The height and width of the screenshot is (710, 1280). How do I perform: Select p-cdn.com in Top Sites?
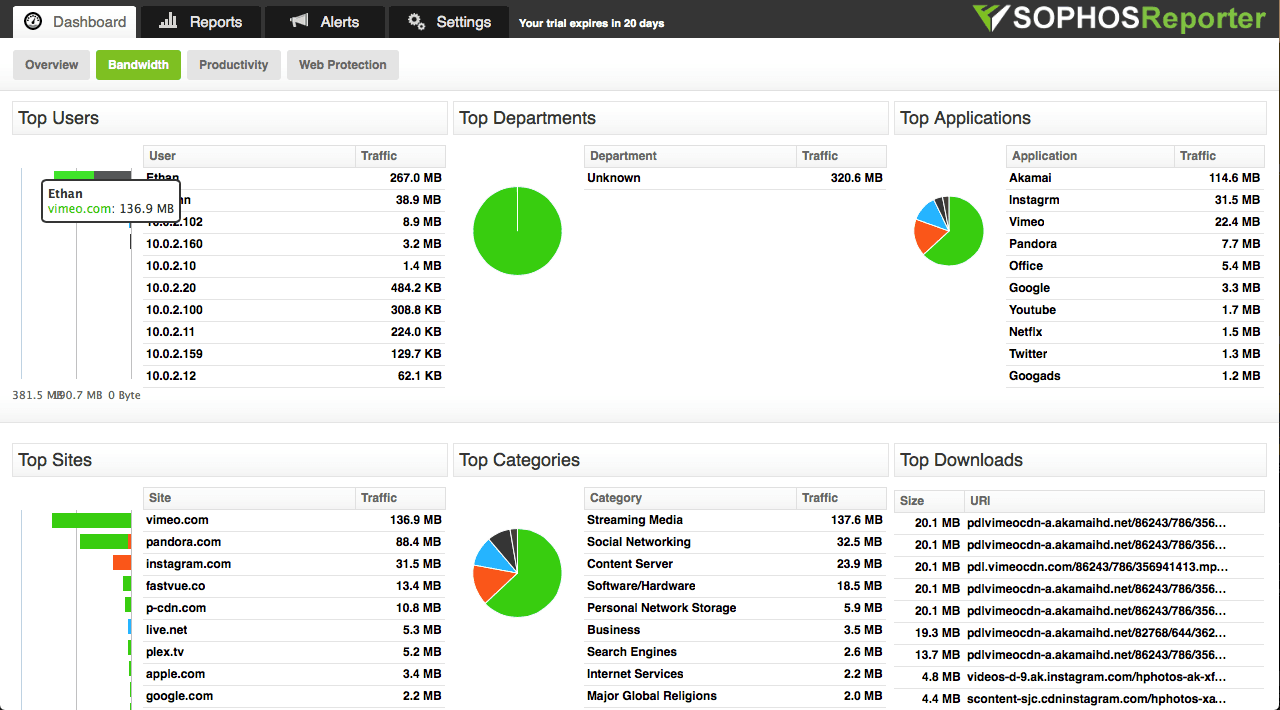click(x=294, y=608)
